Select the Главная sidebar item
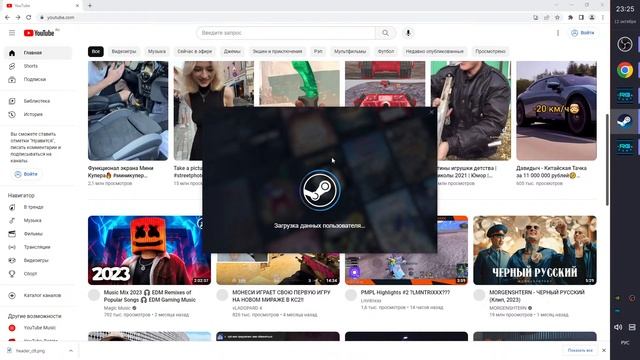This screenshot has width=640, height=360. [x=38, y=53]
